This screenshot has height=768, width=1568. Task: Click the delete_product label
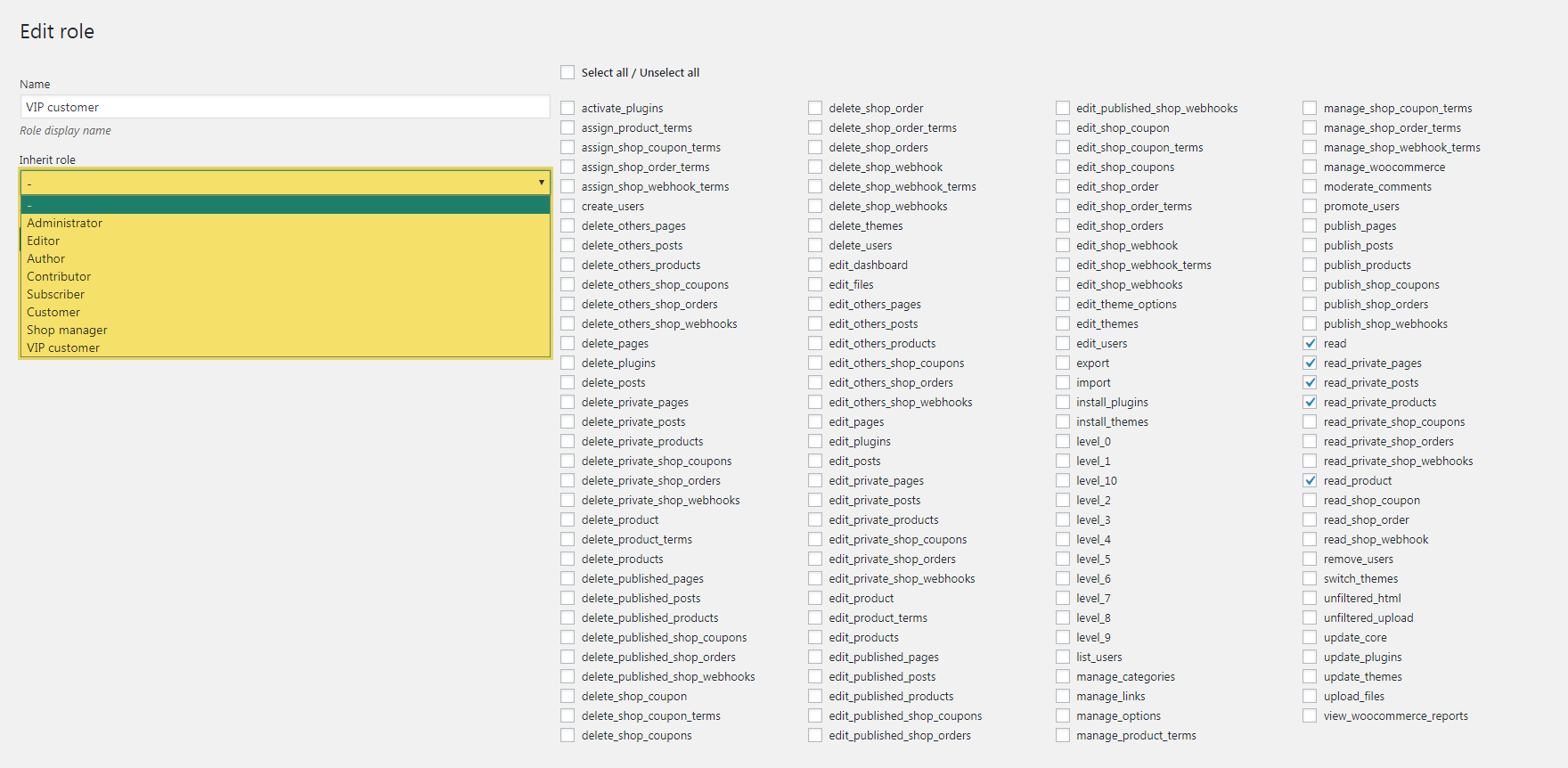tap(620, 520)
